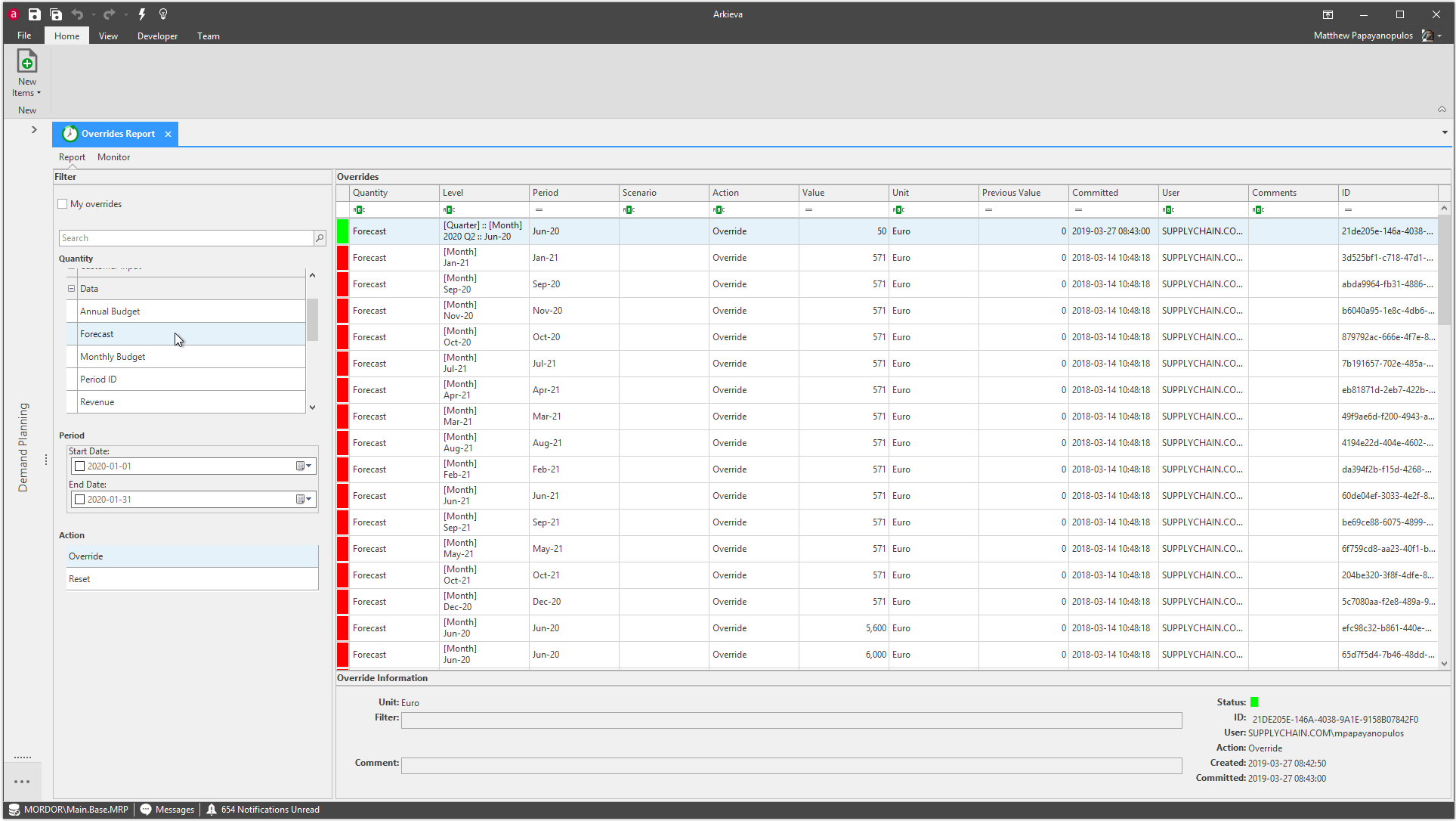Focus the Comment field in Override Information
The height and width of the screenshot is (821, 1456).
pyautogui.click(x=791, y=766)
